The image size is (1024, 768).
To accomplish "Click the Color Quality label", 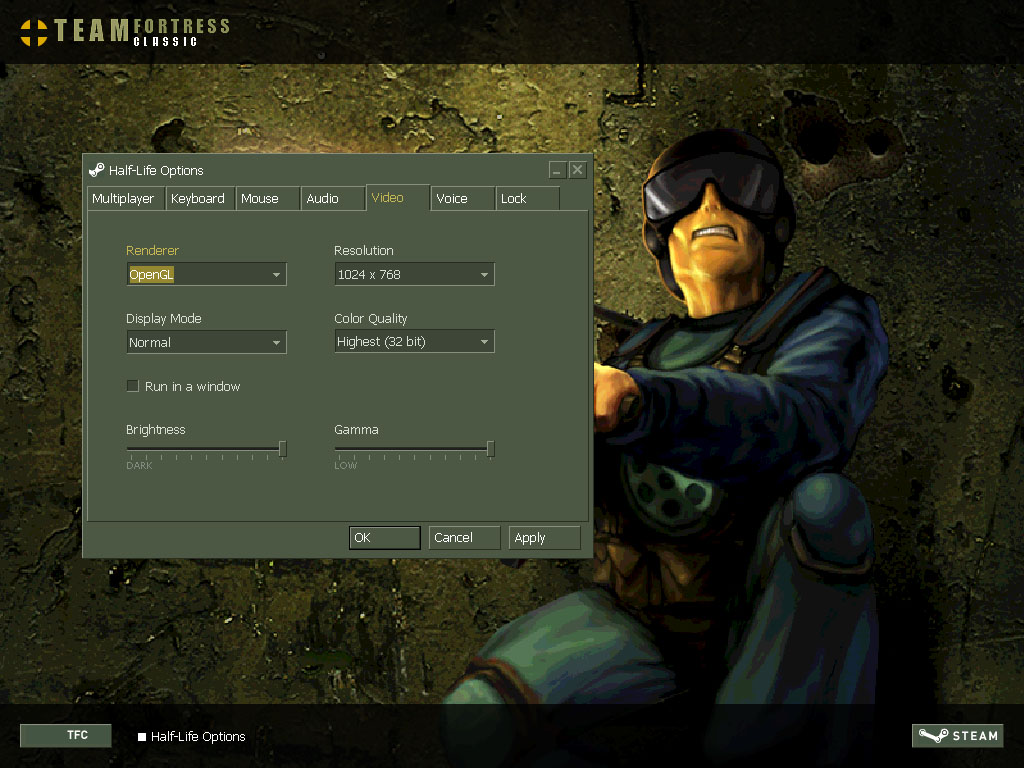I will point(371,319).
